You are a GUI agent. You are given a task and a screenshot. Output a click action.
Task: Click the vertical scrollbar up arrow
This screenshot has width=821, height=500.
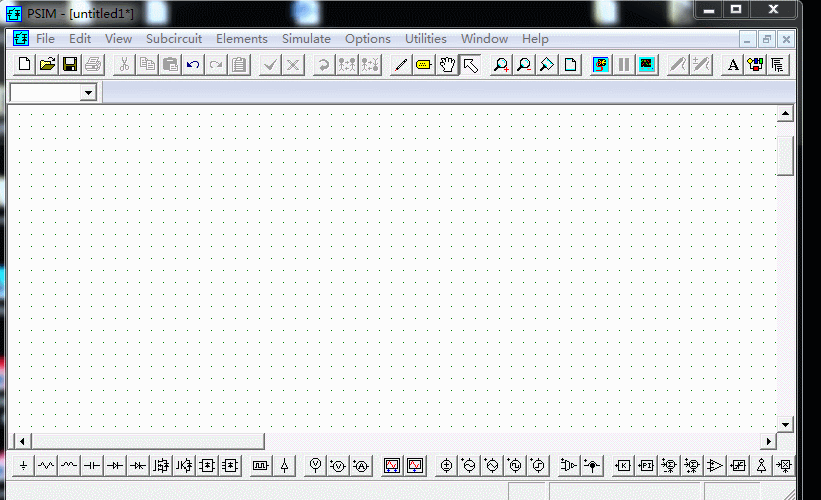pos(785,114)
